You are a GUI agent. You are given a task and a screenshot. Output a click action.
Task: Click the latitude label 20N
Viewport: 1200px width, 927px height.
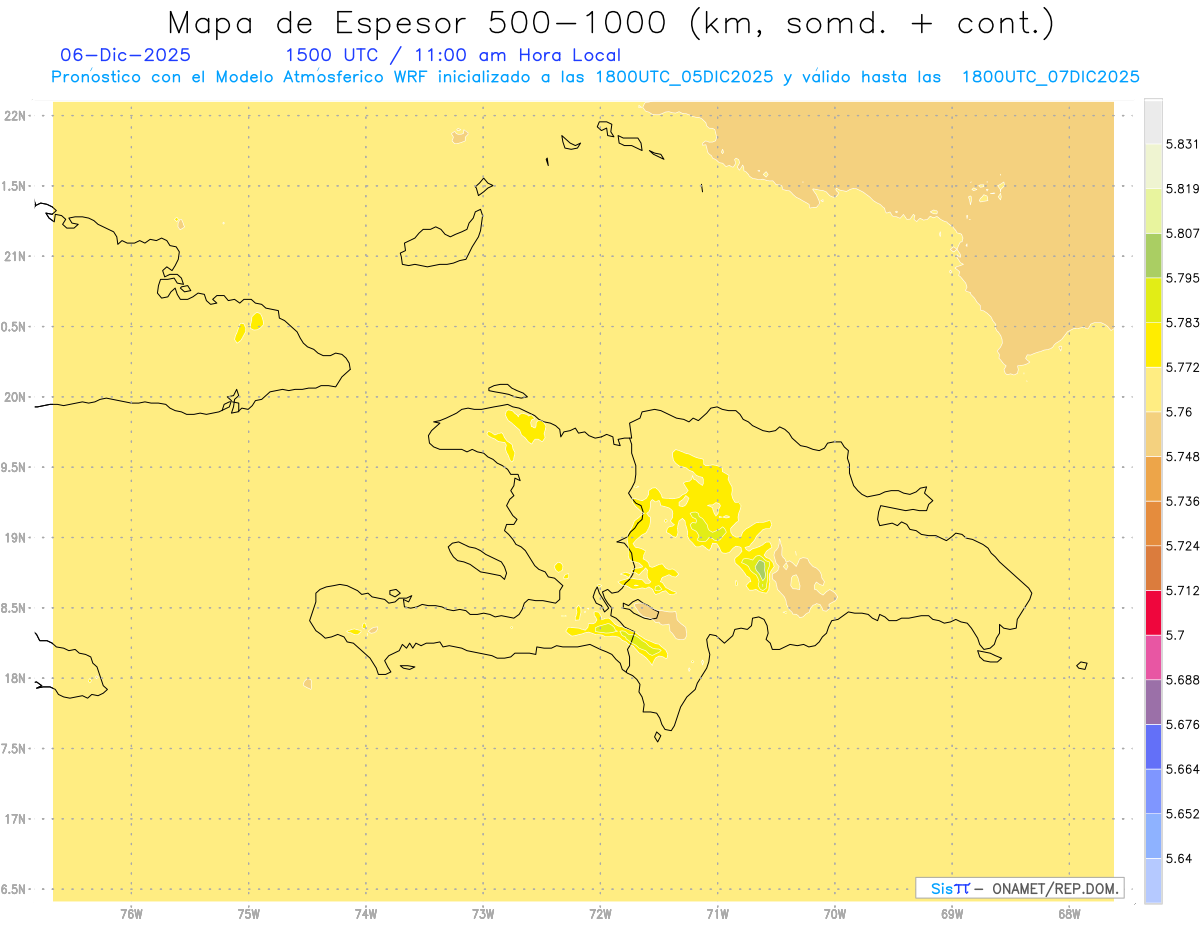[x=17, y=397]
